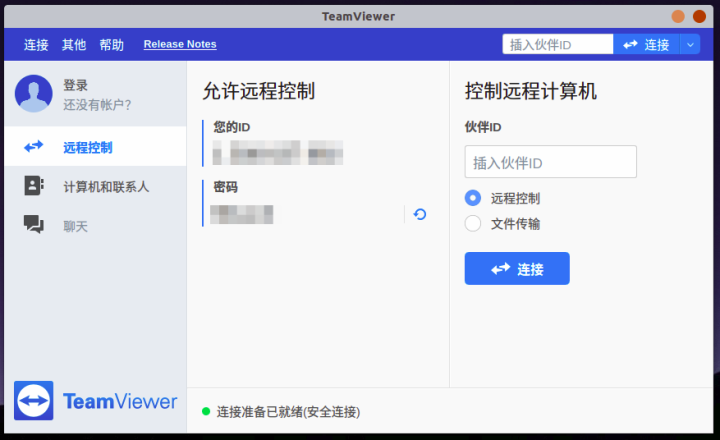The height and width of the screenshot is (440, 720).
Task: Switch to 远程控制 sidebar tab
Action: pos(96,147)
